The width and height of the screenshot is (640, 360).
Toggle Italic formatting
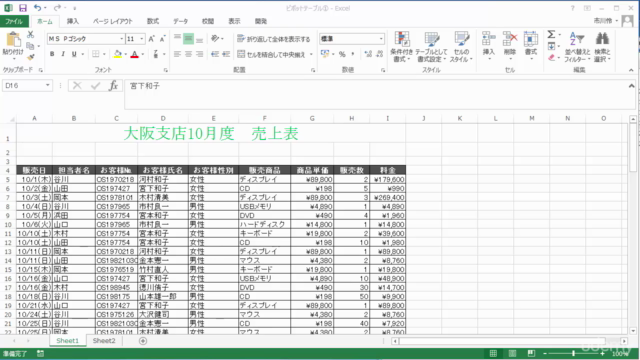point(63,54)
